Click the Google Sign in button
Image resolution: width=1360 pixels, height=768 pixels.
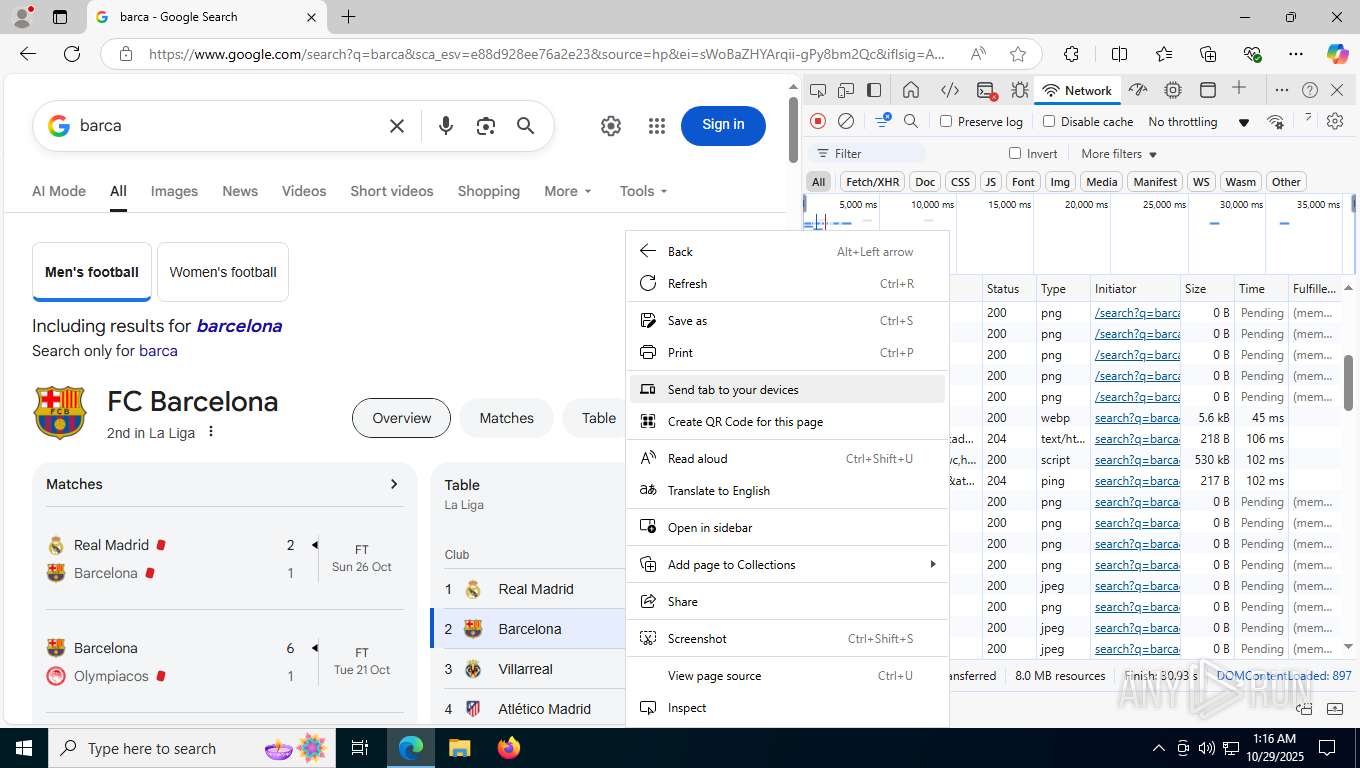[723, 125]
